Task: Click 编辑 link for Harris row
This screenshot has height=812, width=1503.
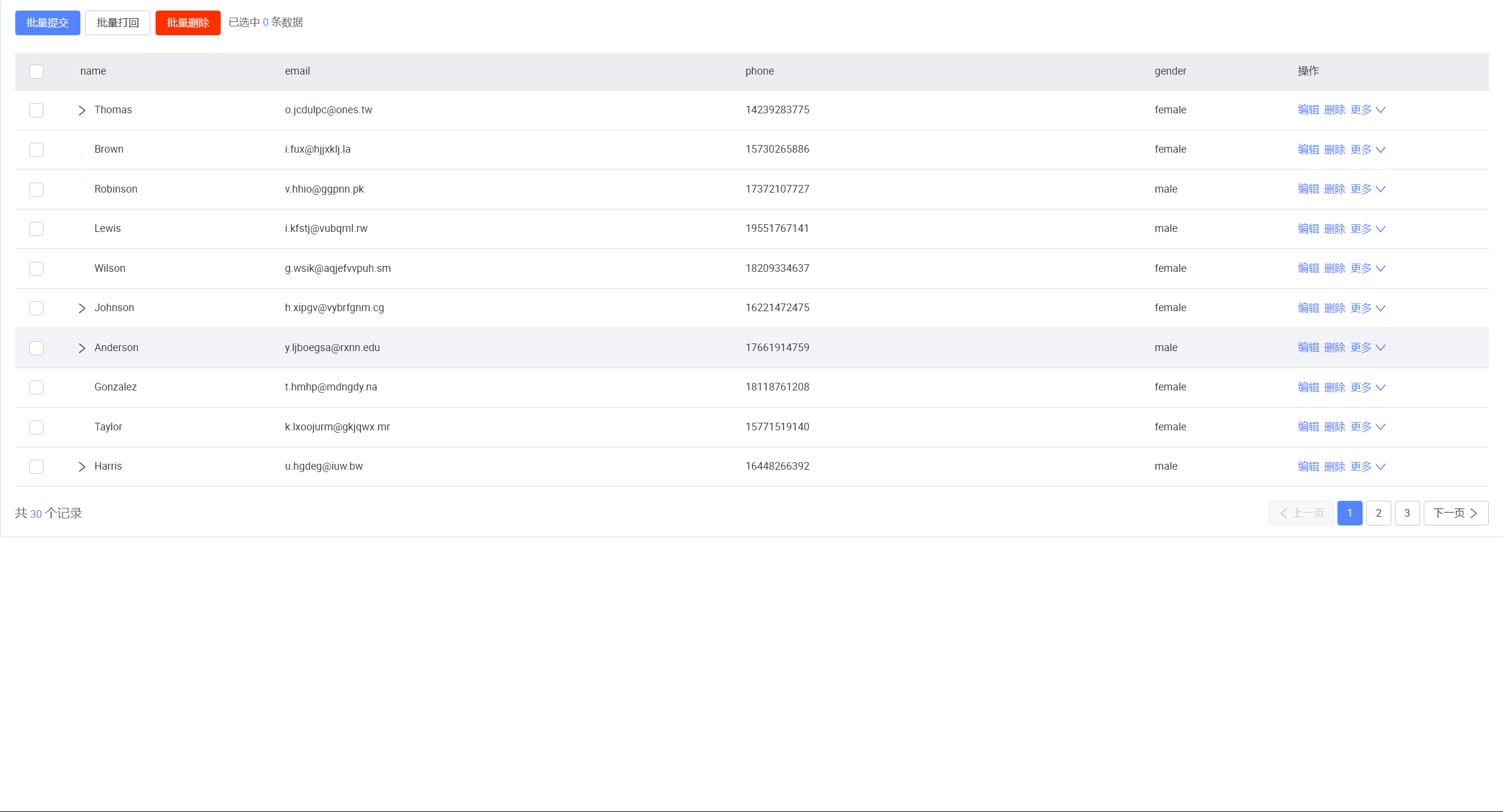Action: point(1308,467)
